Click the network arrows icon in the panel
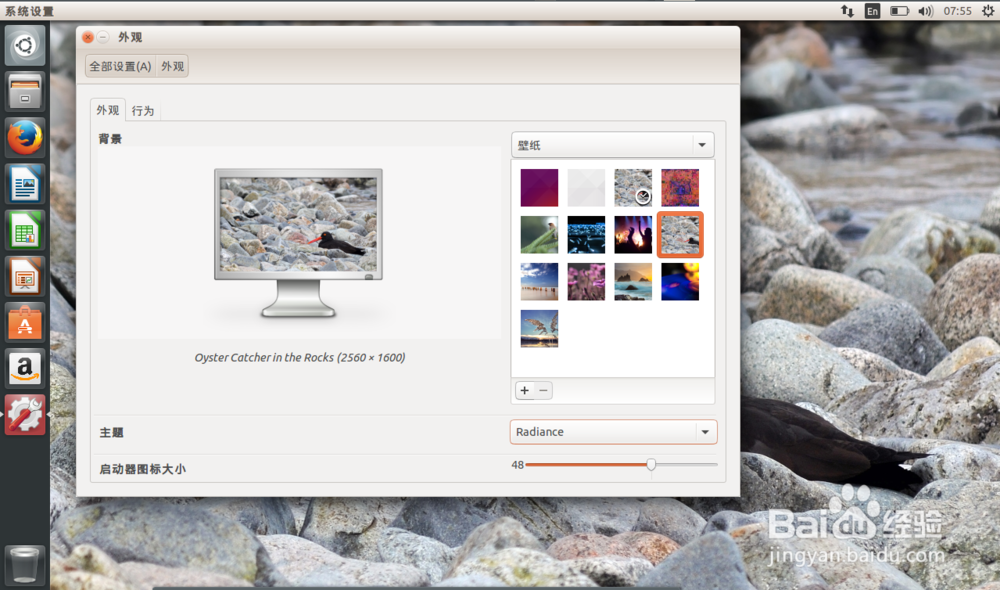This screenshot has height=590, width=1000. pyautogui.click(x=848, y=10)
